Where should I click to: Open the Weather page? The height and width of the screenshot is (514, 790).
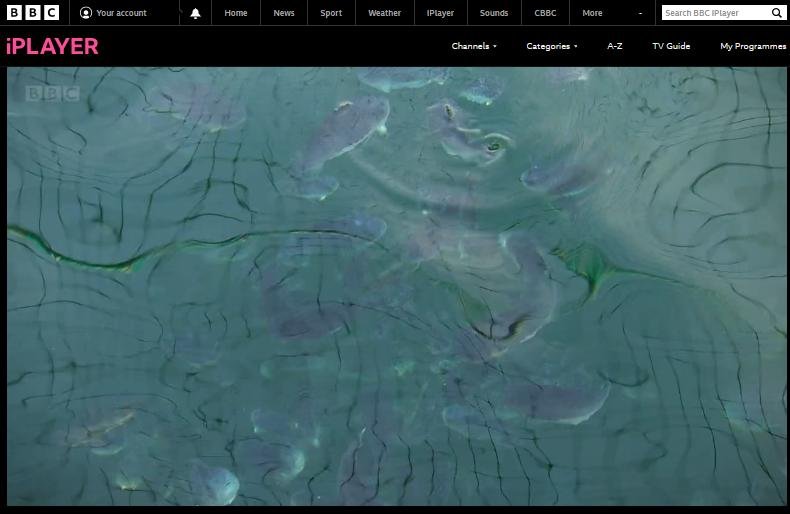[384, 13]
